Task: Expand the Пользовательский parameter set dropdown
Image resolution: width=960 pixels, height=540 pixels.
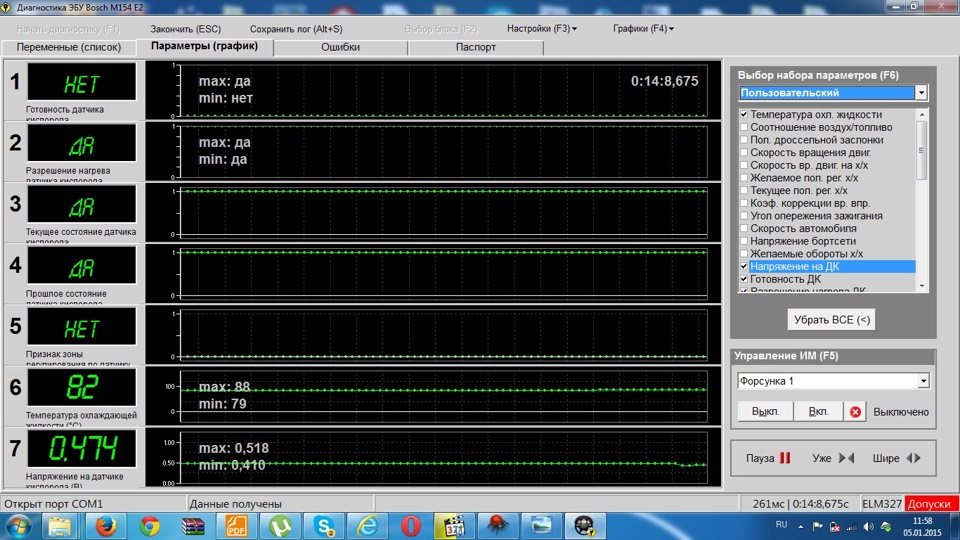Action: coord(921,93)
